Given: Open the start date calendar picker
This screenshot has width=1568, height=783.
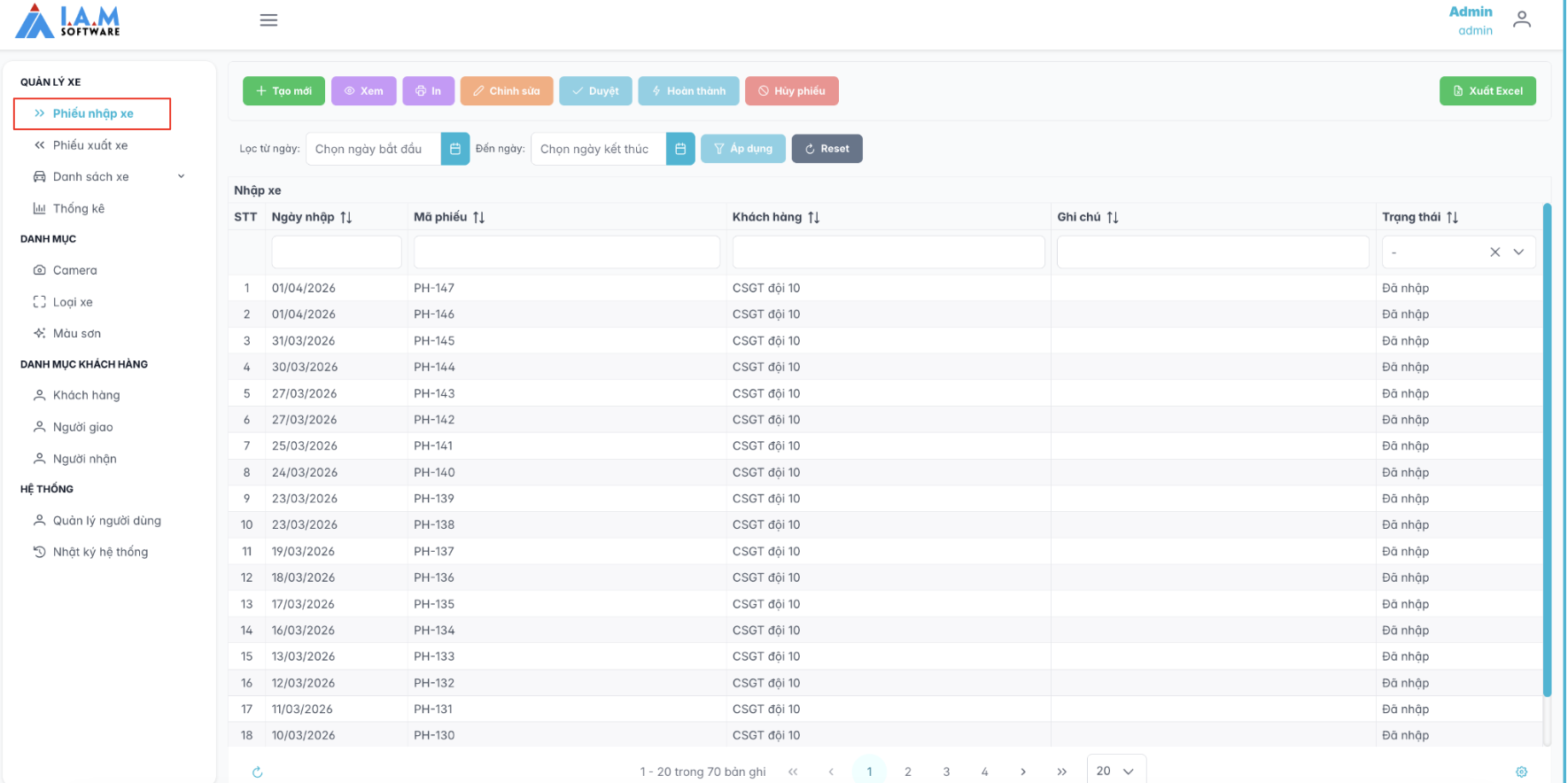Looking at the screenshot, I should pos(454,149).
